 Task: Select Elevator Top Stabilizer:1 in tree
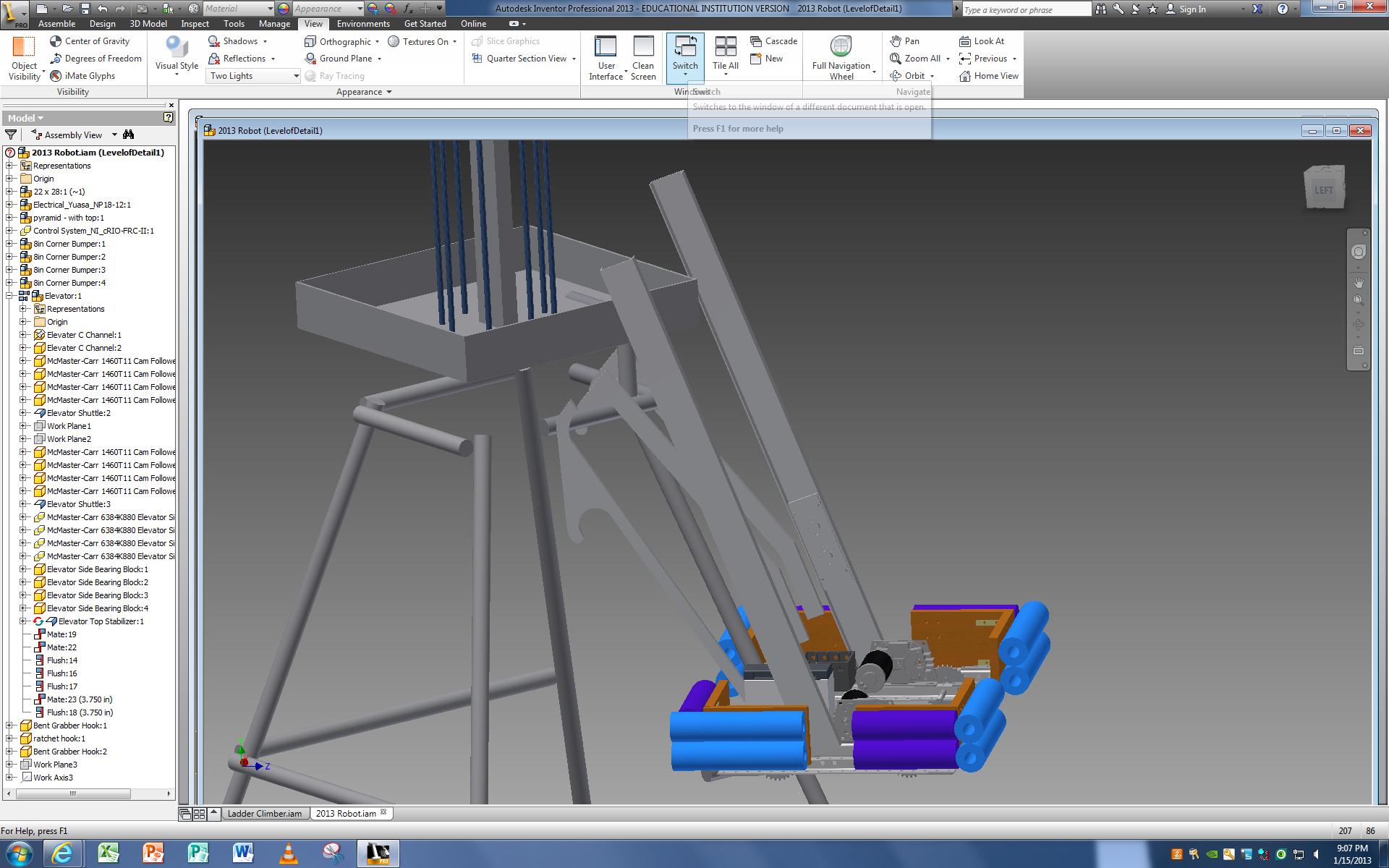101,621
